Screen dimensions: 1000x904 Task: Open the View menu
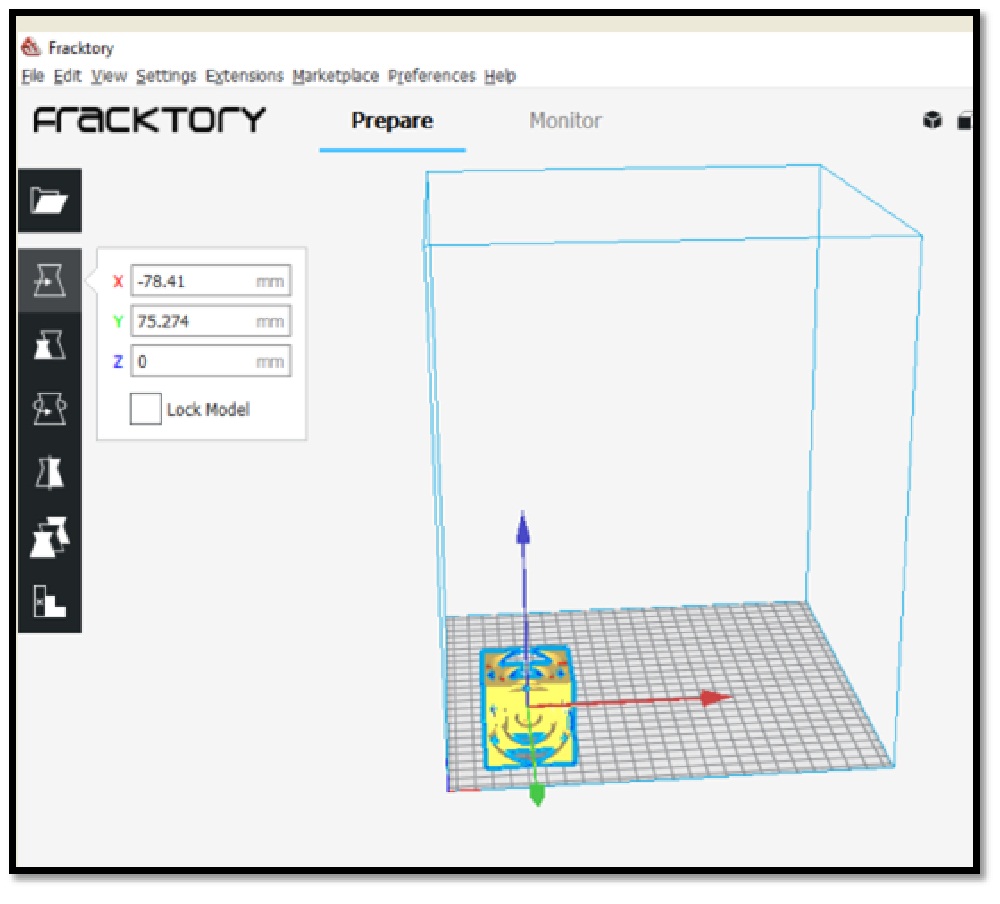[x=109, y=76]
